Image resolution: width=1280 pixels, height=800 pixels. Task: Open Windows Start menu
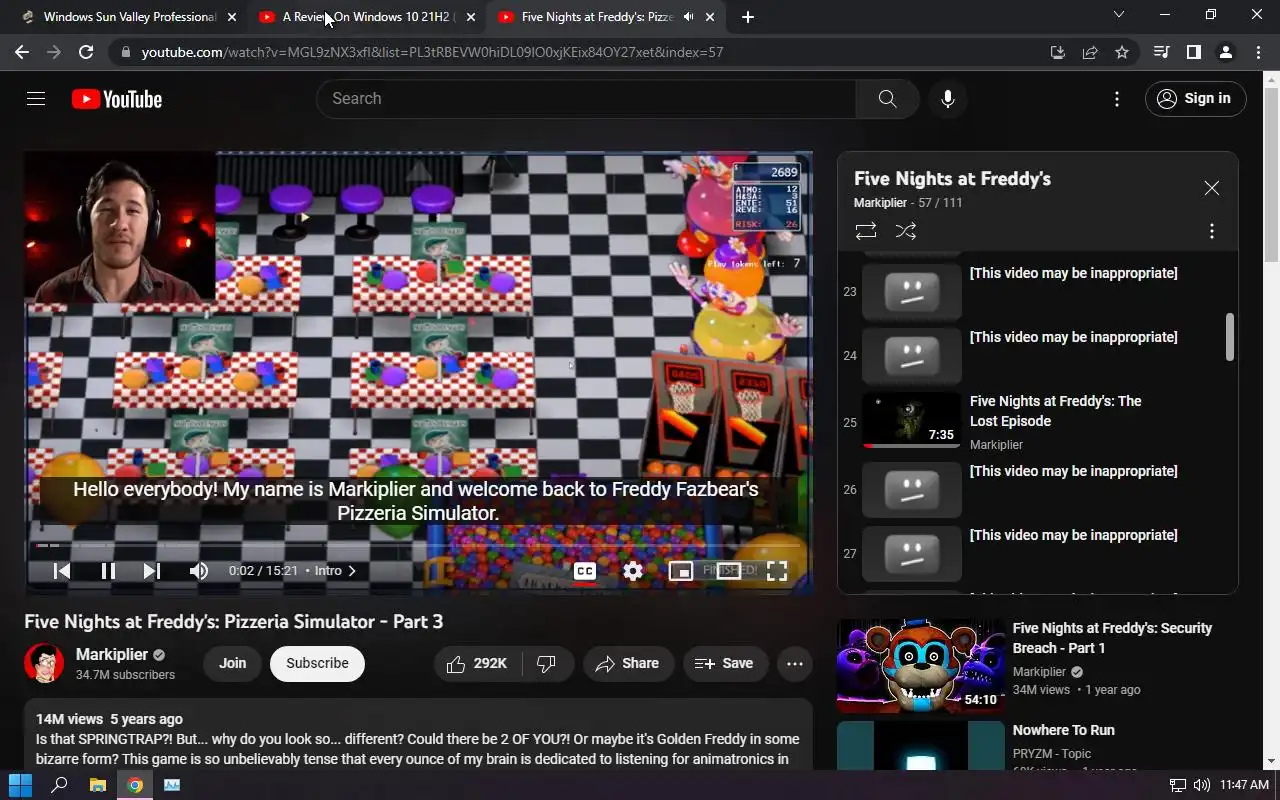(20, 785)
